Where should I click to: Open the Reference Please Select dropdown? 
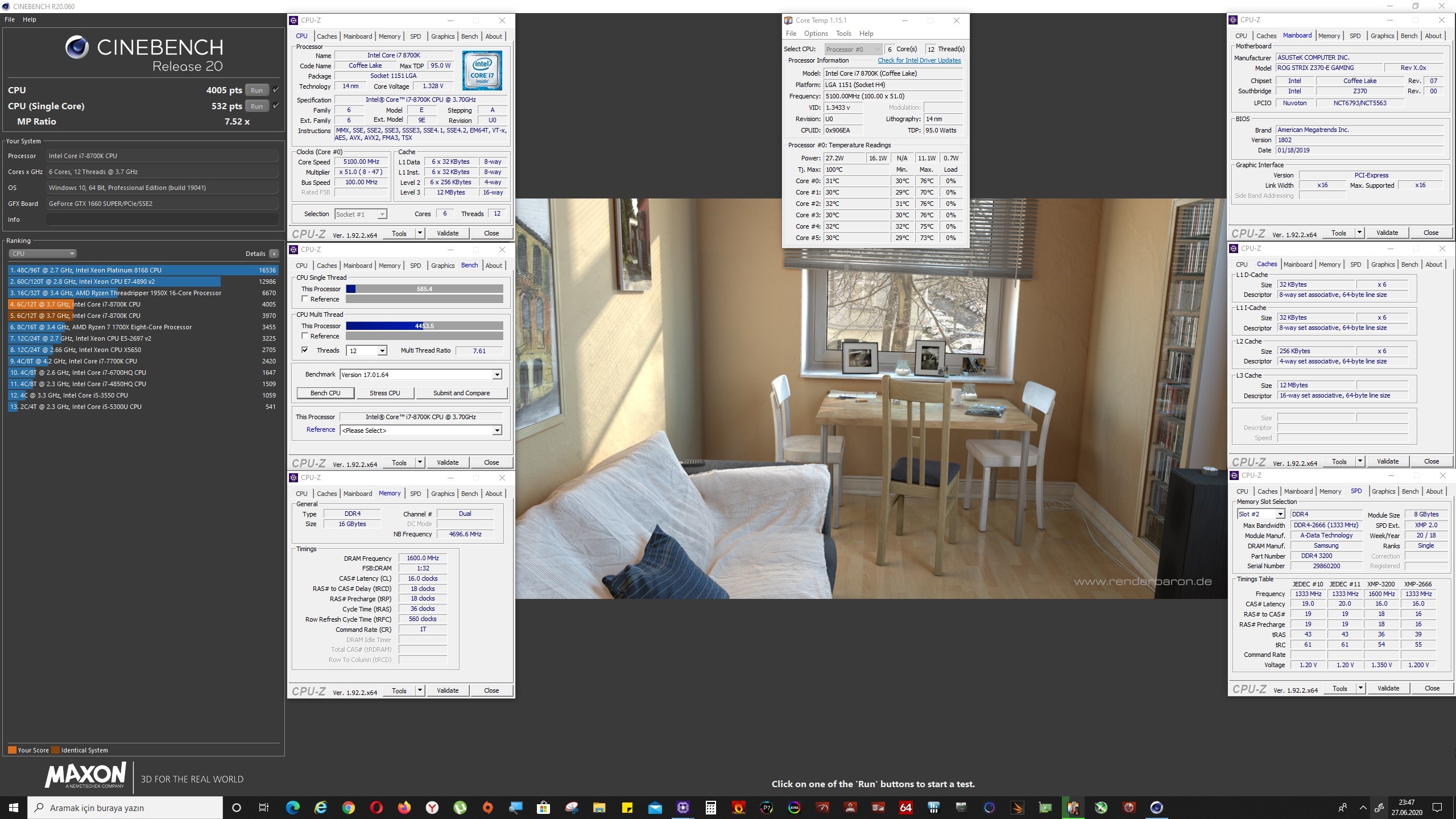point(421,430)
